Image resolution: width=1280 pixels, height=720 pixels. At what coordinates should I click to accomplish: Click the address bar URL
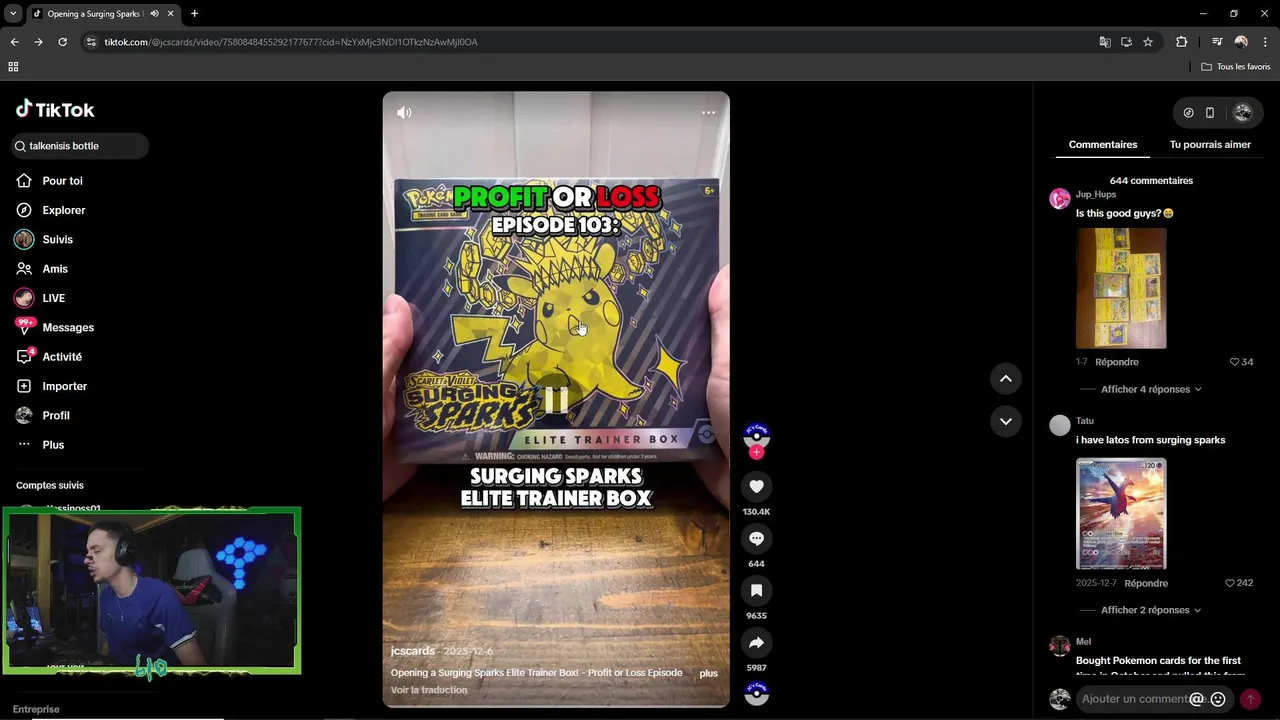coord(291,42)
